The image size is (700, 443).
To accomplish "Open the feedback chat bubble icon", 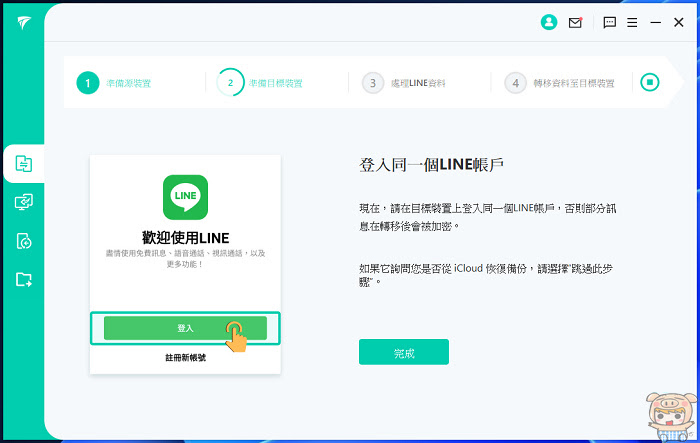I will 609,22.
